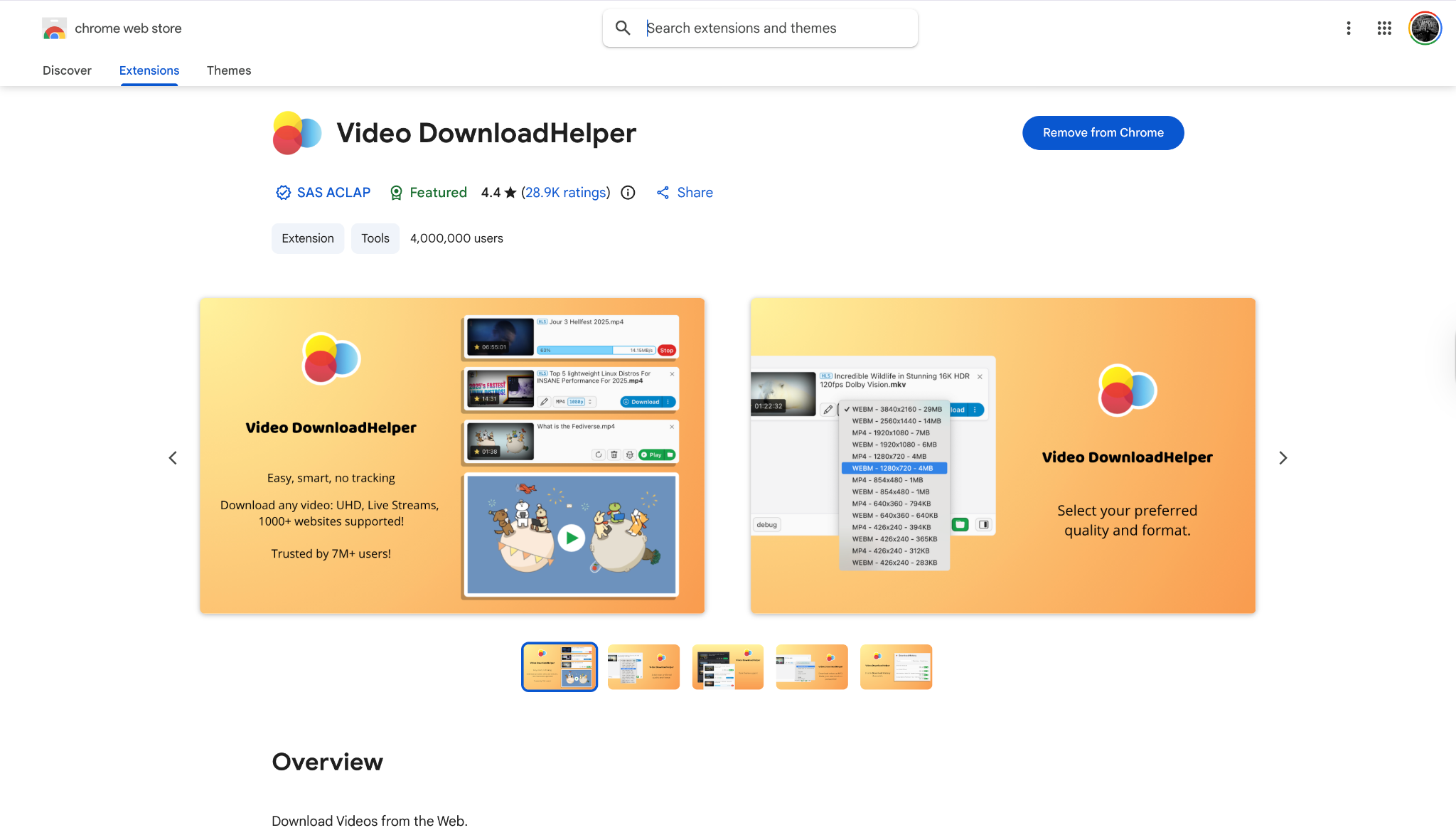This screenshot has width=1456, height=840.
Task: Open the Google apps grid
Action: click(x=1383, y=28)
